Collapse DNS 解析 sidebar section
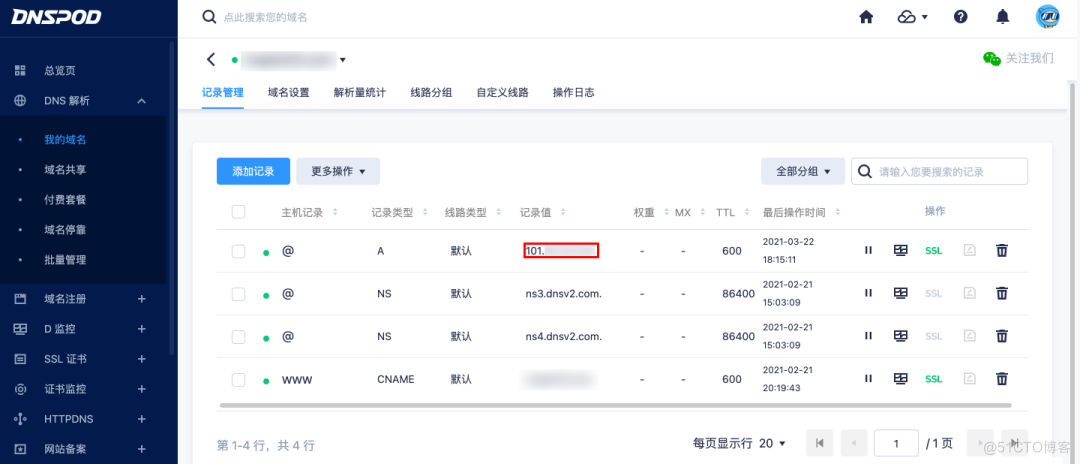1080x464 pixels. click(141, 101)
